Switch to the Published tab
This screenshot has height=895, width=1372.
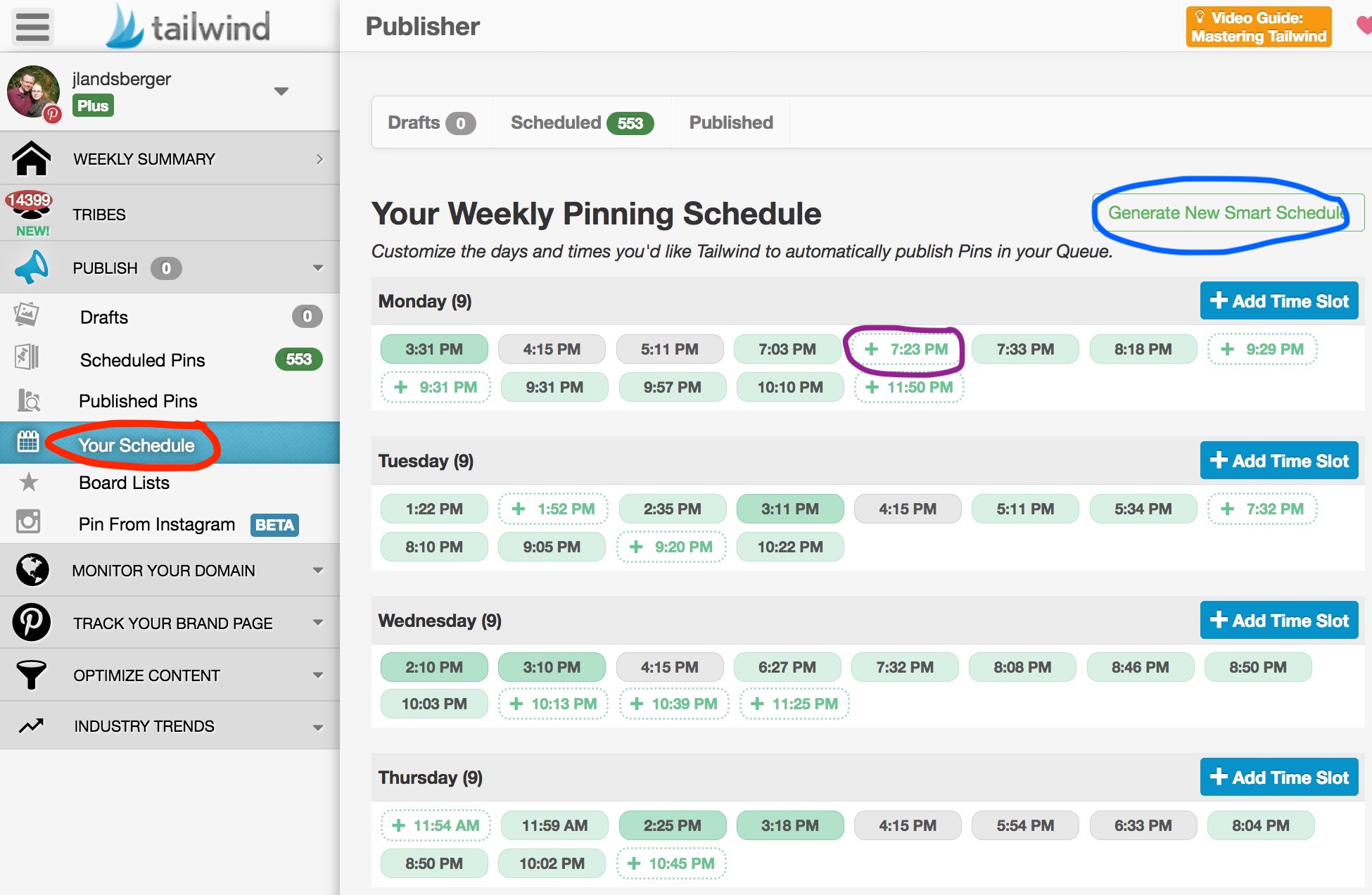coord(731,122)
